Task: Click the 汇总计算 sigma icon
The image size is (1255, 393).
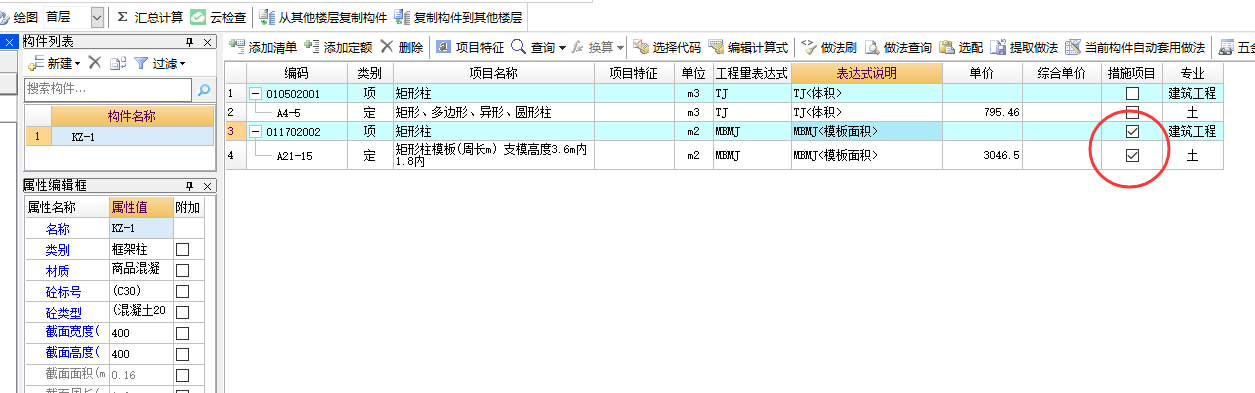Action: pos(122,17)
